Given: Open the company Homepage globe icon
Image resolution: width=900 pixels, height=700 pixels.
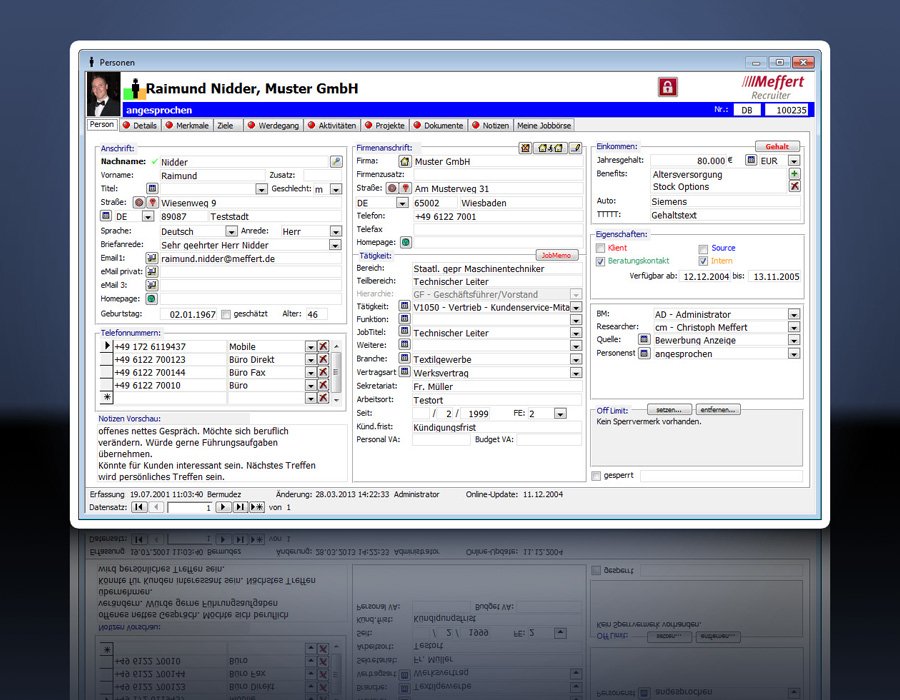Looking at the screenshot, I should [x=405, y=242].
